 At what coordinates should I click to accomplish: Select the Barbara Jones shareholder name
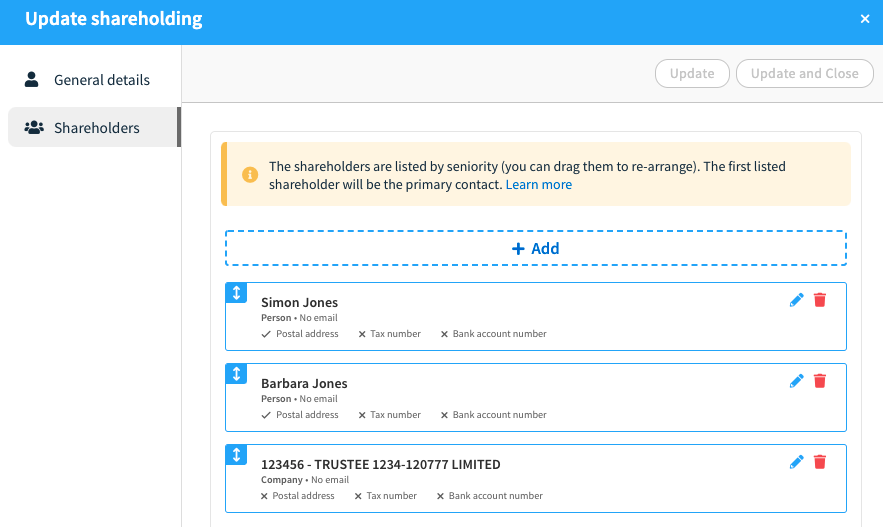[x=304, y=383]
